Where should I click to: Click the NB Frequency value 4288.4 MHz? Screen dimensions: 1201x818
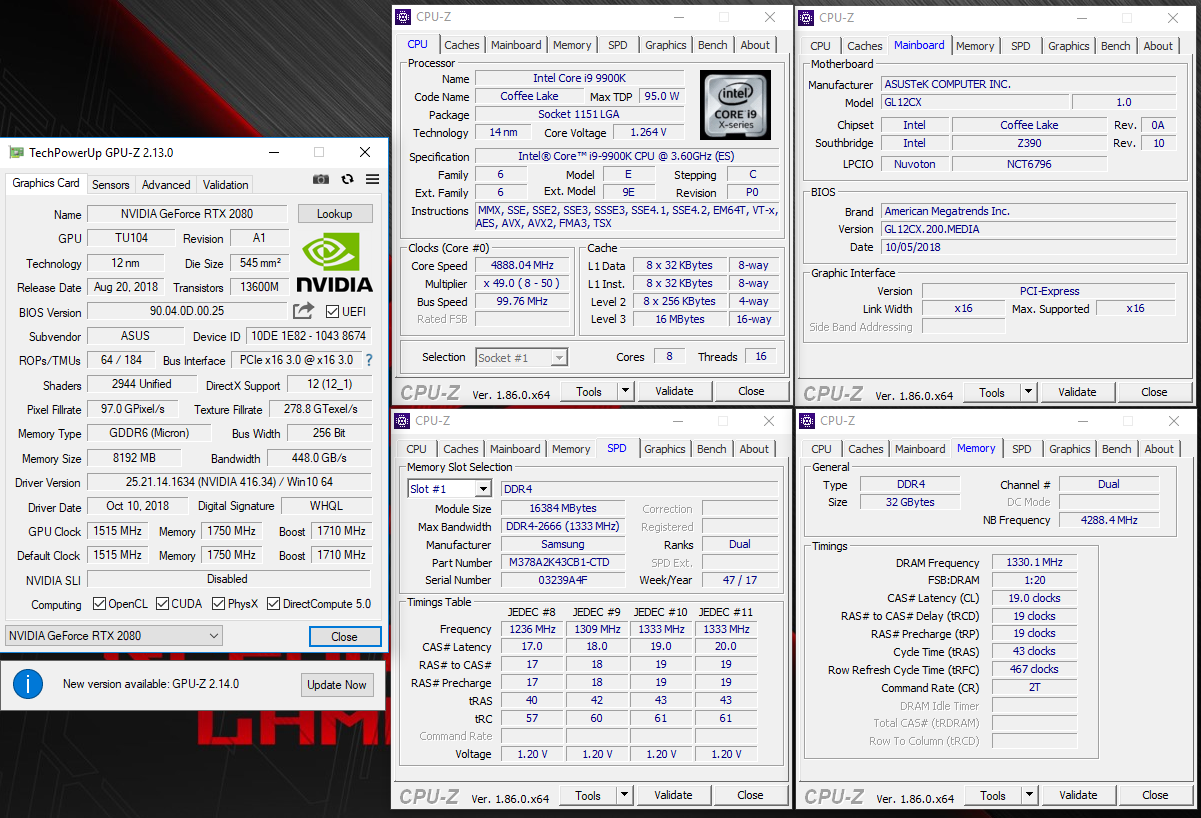(1109, 520)
